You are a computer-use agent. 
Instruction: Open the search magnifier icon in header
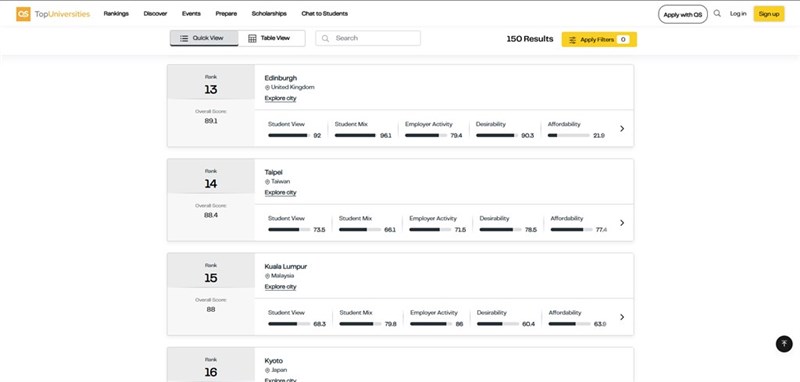[717, 14]
